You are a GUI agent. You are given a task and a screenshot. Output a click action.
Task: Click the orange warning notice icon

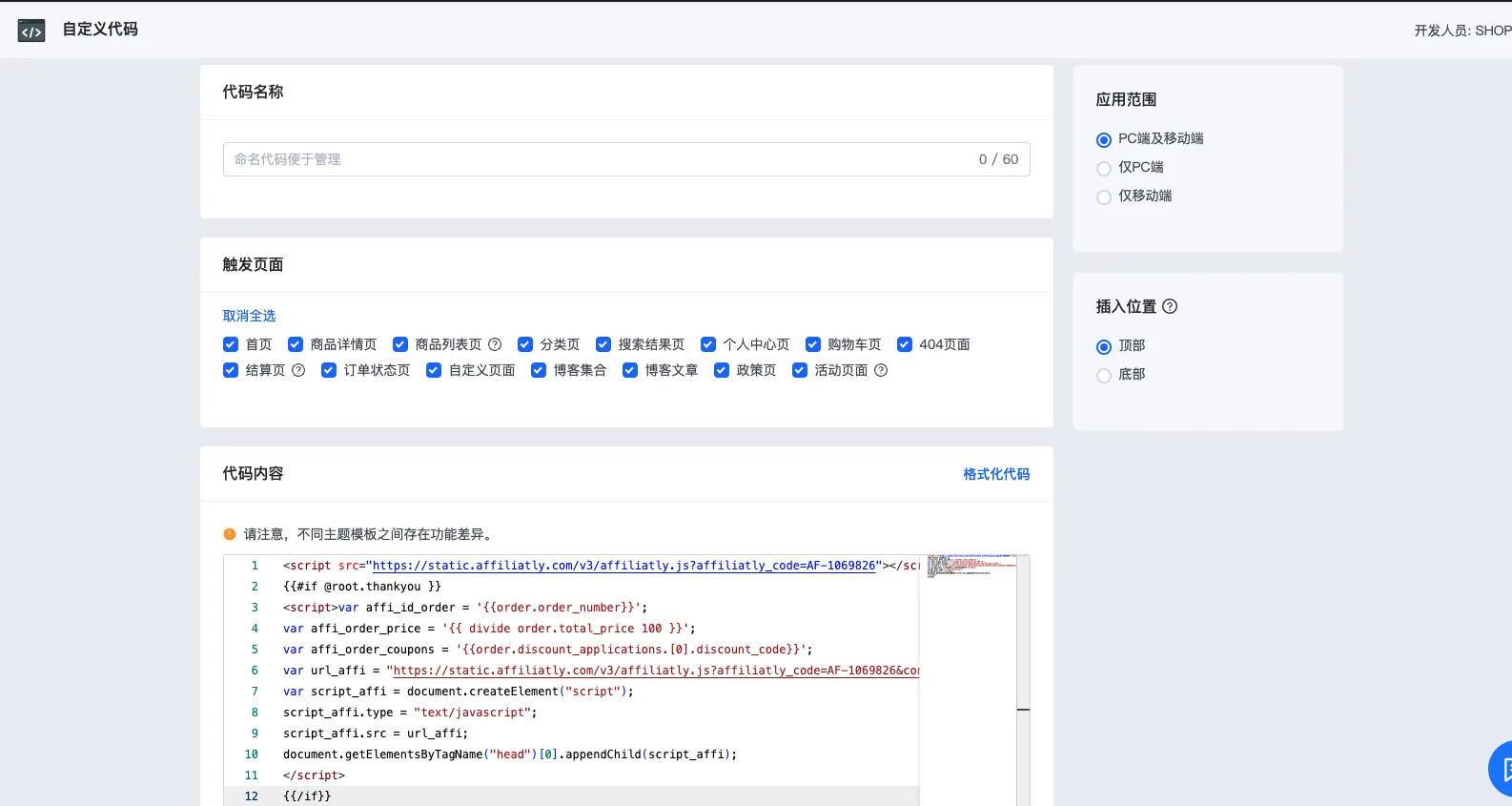pyautogui.click(x=230, y=534)
